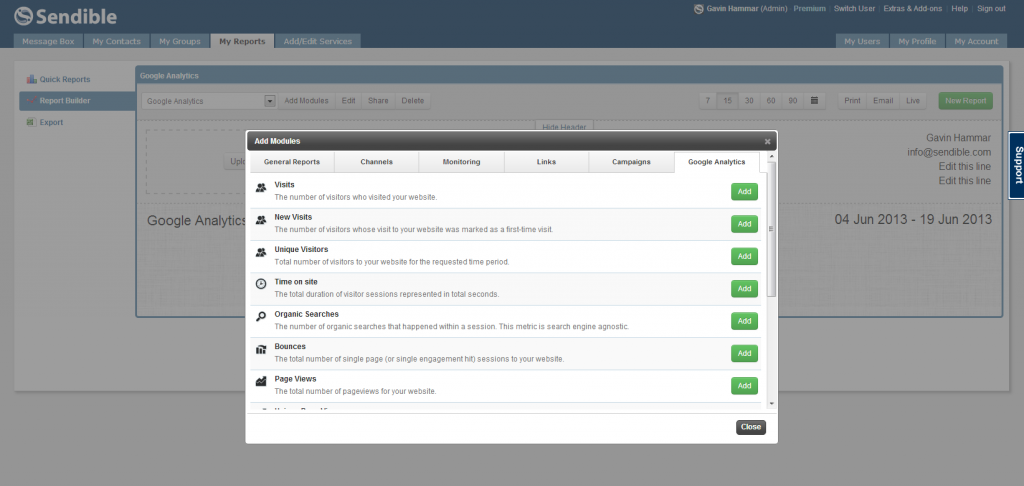Image resolution: width=1024 pixels, height=486 pixels.
Task: Switch to the General Reports tab
Action: click(x=292, y=162)
